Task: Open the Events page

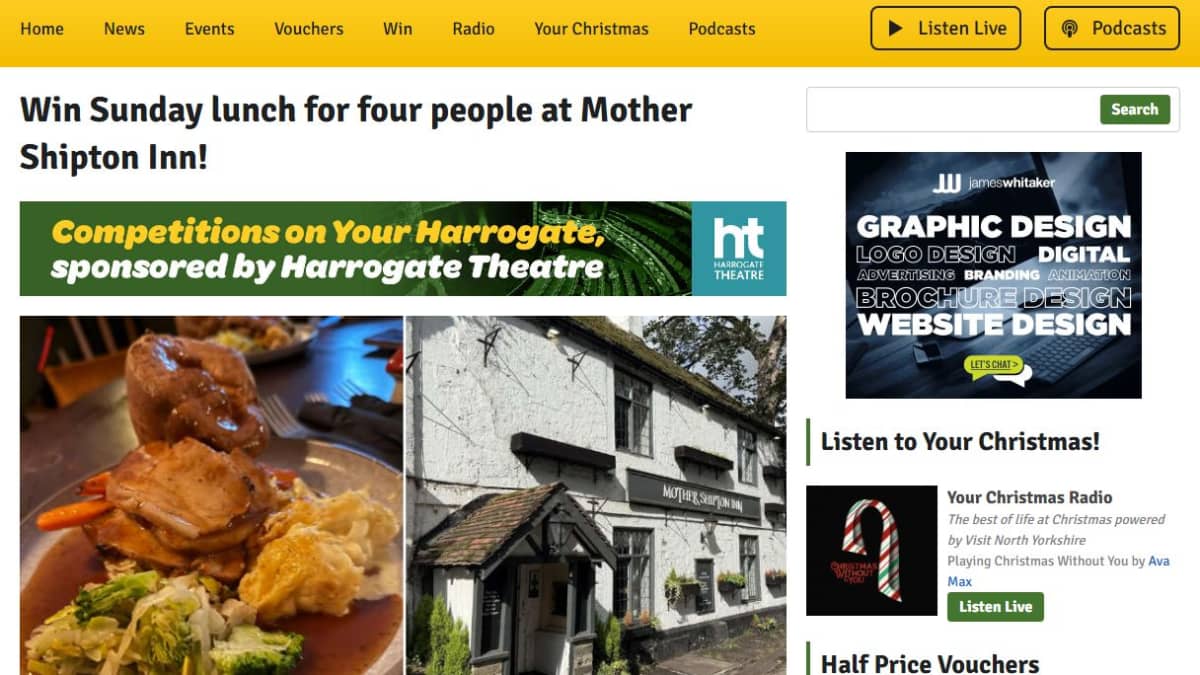Action: click(210, 29)
